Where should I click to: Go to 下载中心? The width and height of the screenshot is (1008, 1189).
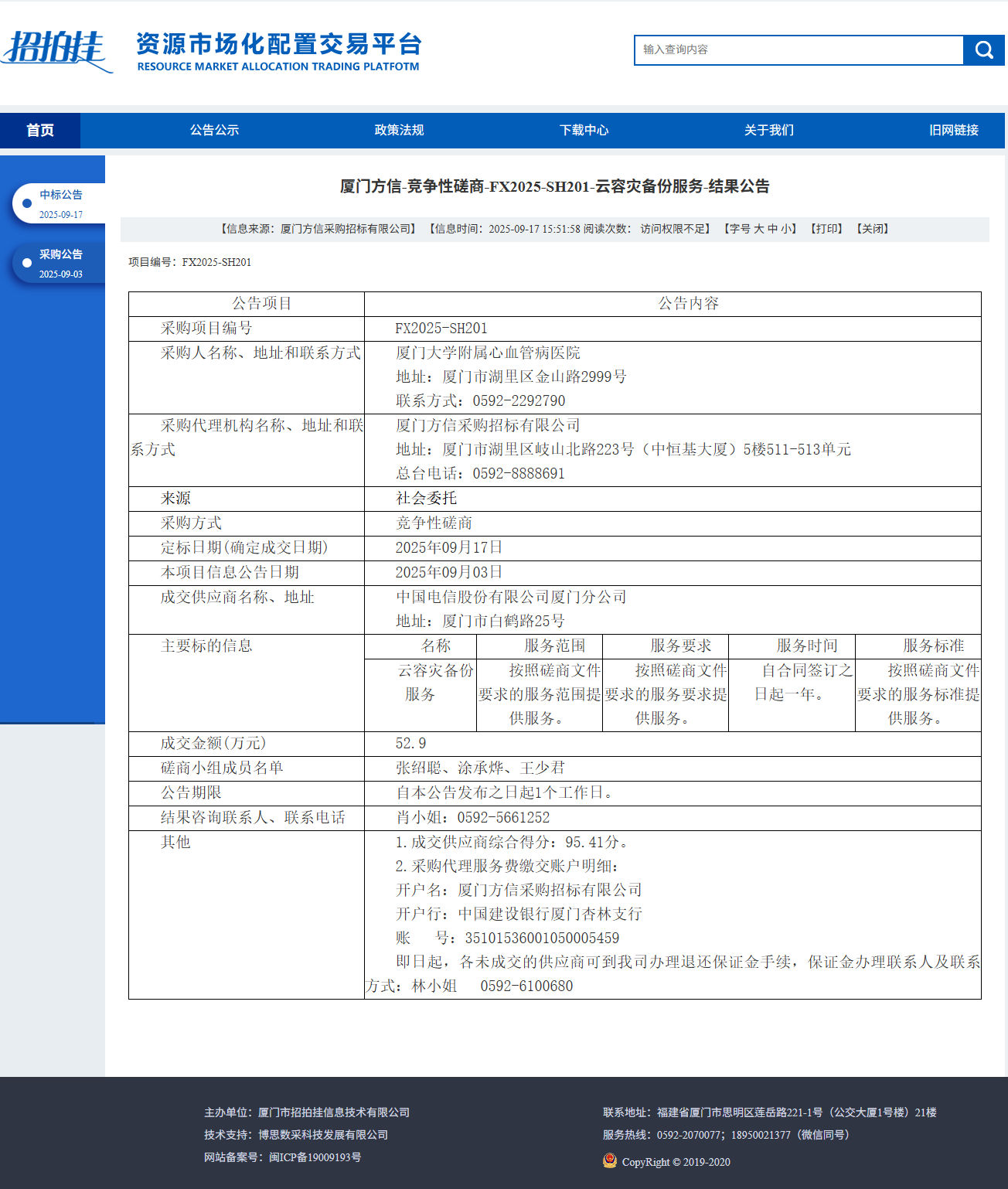click(584, 130)
